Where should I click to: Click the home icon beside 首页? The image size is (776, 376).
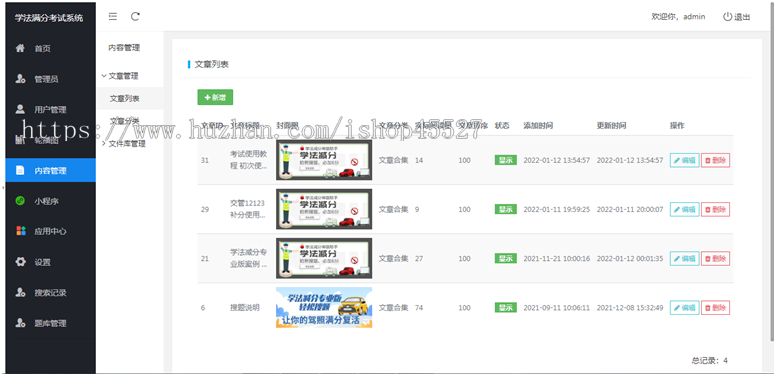20,48
